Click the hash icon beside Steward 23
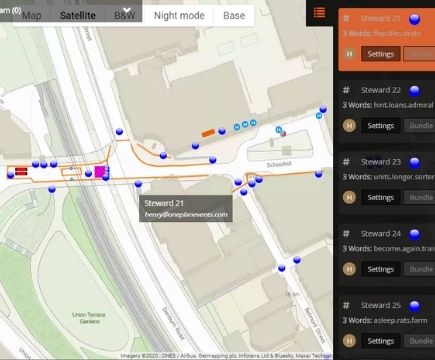The height and width of the screenshot is (360, 435). tap(346, 162)
